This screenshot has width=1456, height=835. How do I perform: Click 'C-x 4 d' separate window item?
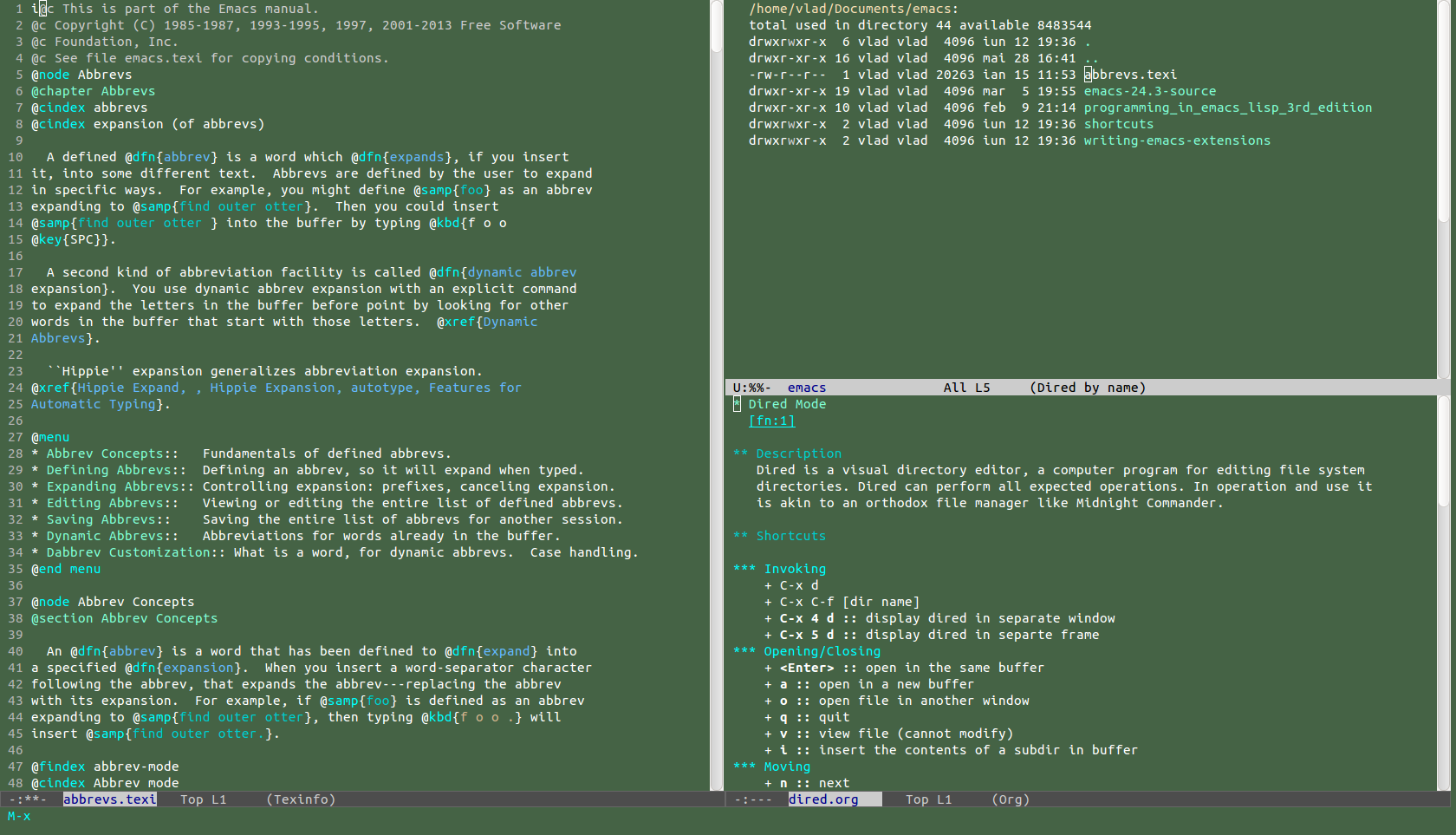[939, 618]
